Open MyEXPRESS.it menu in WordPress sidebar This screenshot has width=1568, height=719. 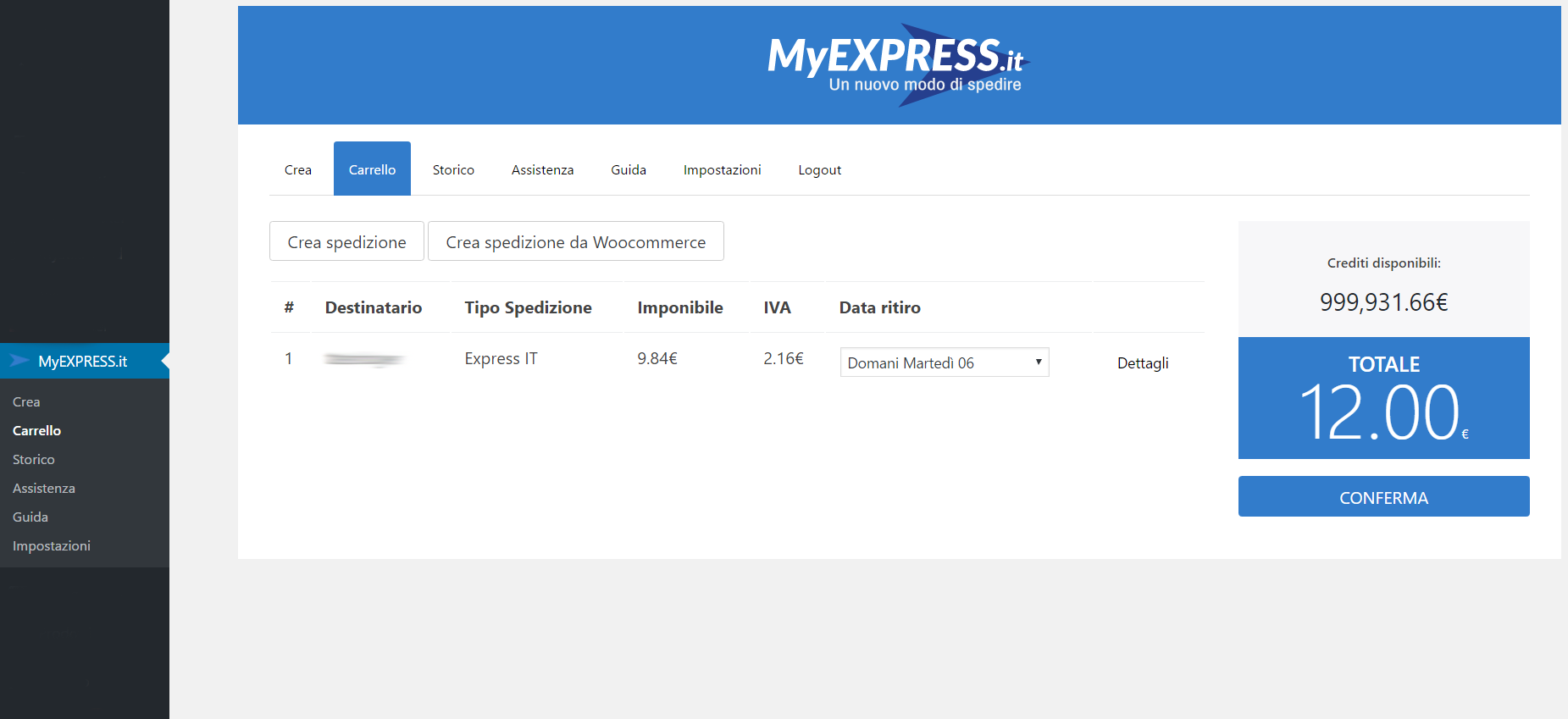[85, 361]
